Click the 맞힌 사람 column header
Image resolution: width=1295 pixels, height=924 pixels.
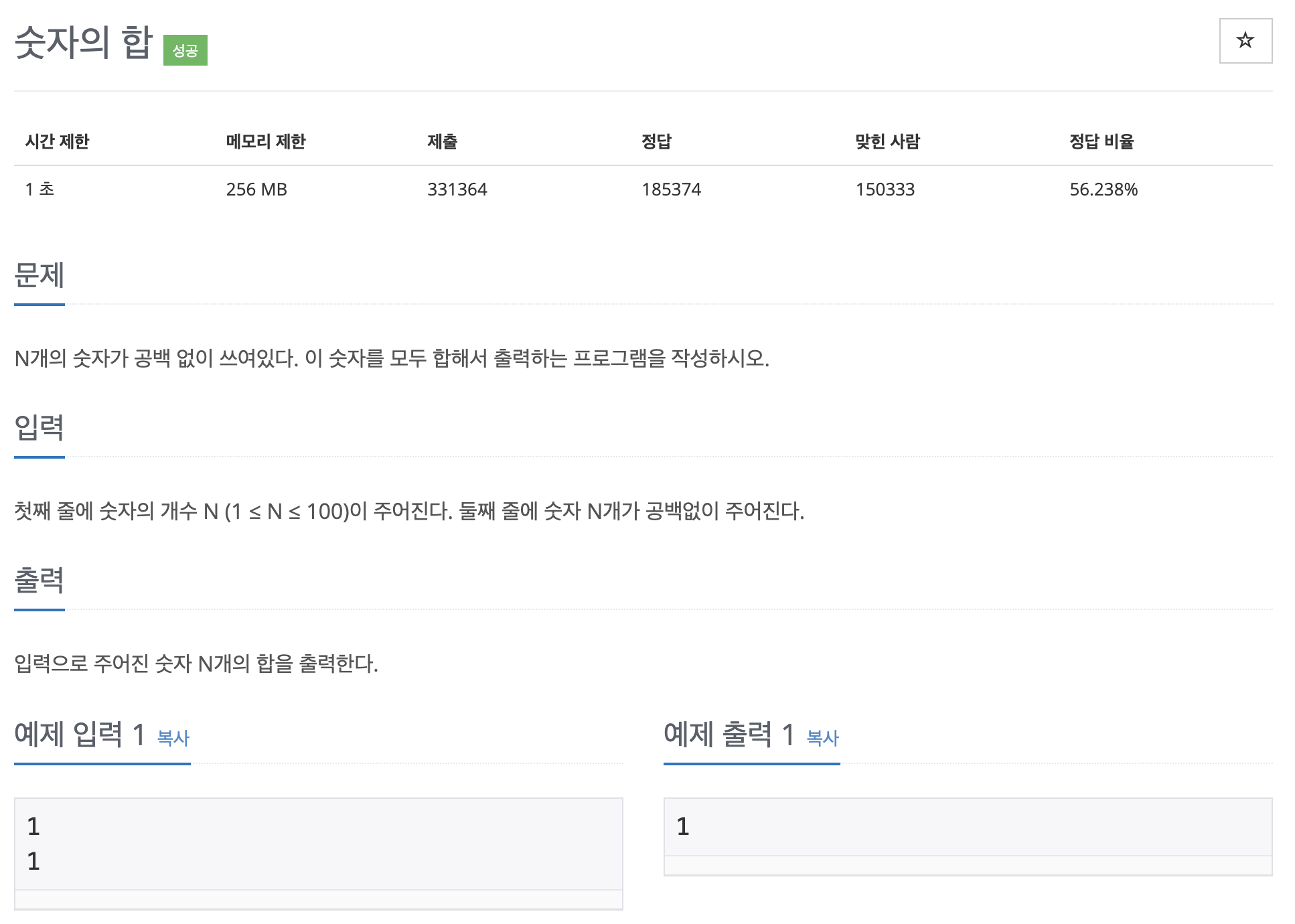click(887, 141)
